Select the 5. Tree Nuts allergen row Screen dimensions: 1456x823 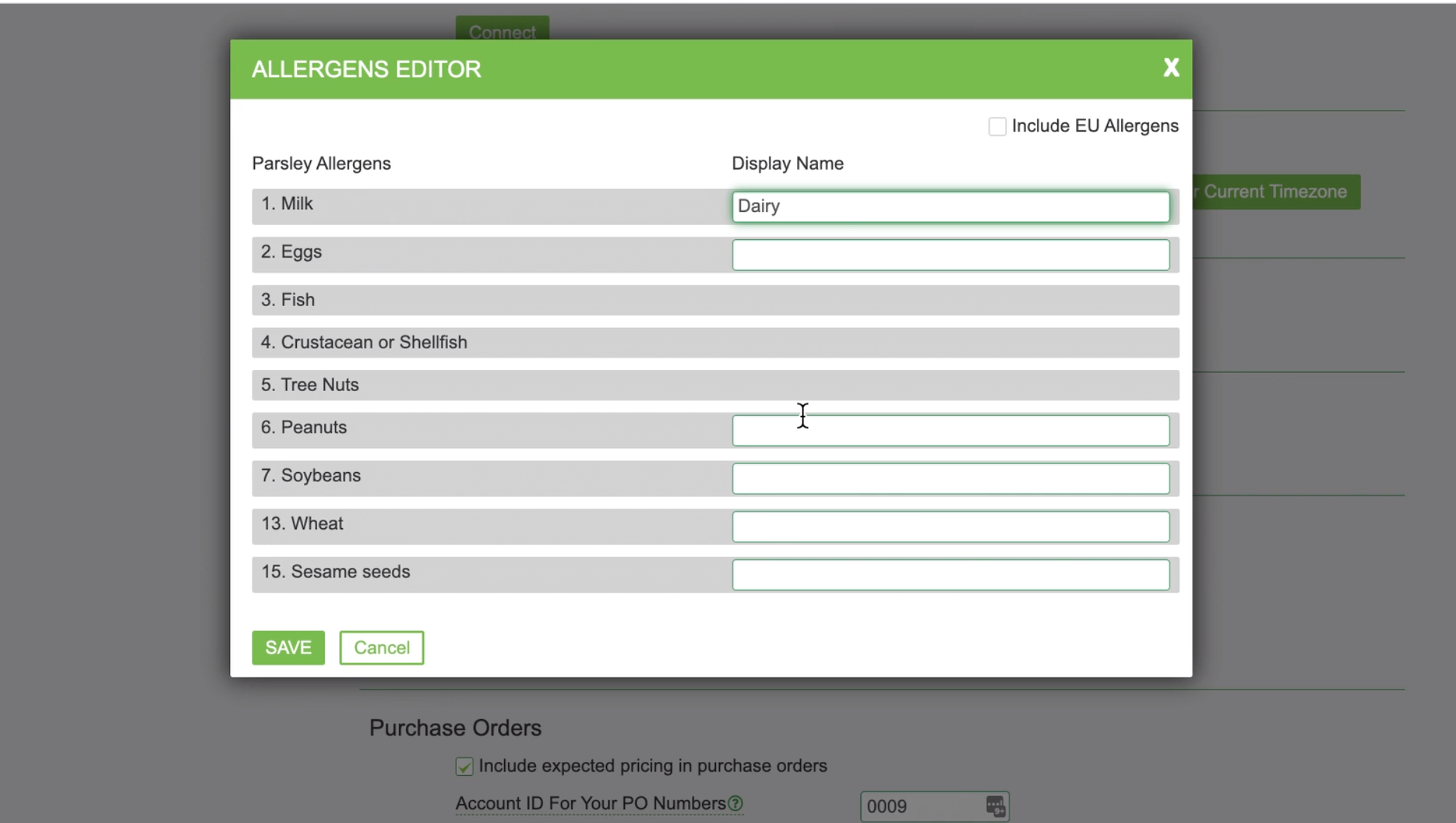[715, 385]
